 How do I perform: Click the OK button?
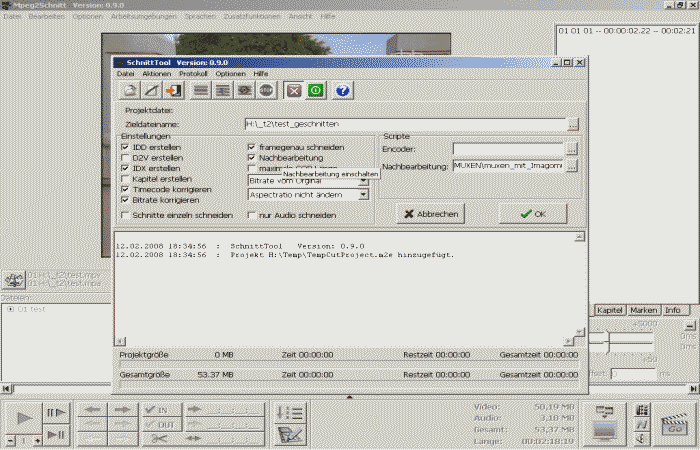[532, 214]
